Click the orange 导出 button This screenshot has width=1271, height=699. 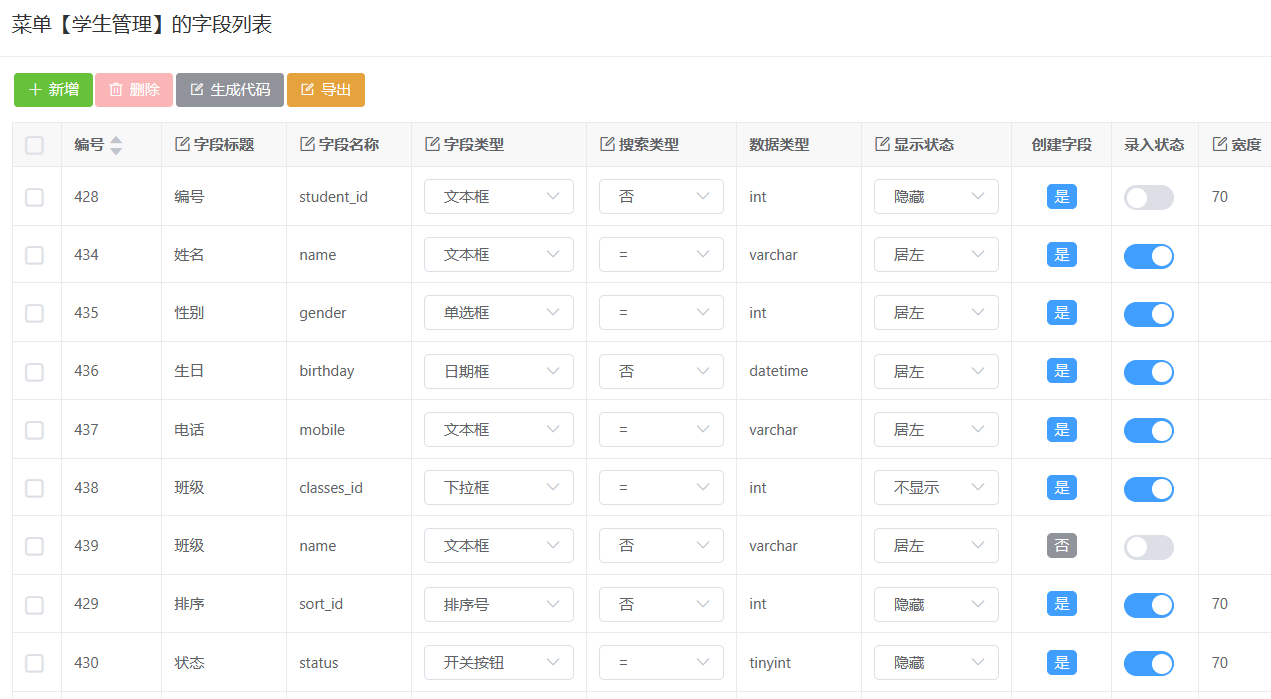[325, 90]
